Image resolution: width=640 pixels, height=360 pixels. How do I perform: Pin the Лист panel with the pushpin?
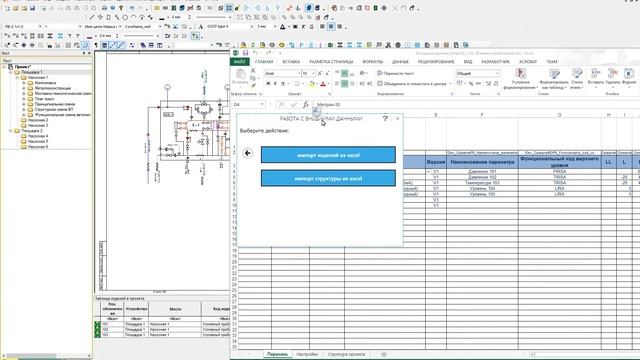(x=84, y=53)
